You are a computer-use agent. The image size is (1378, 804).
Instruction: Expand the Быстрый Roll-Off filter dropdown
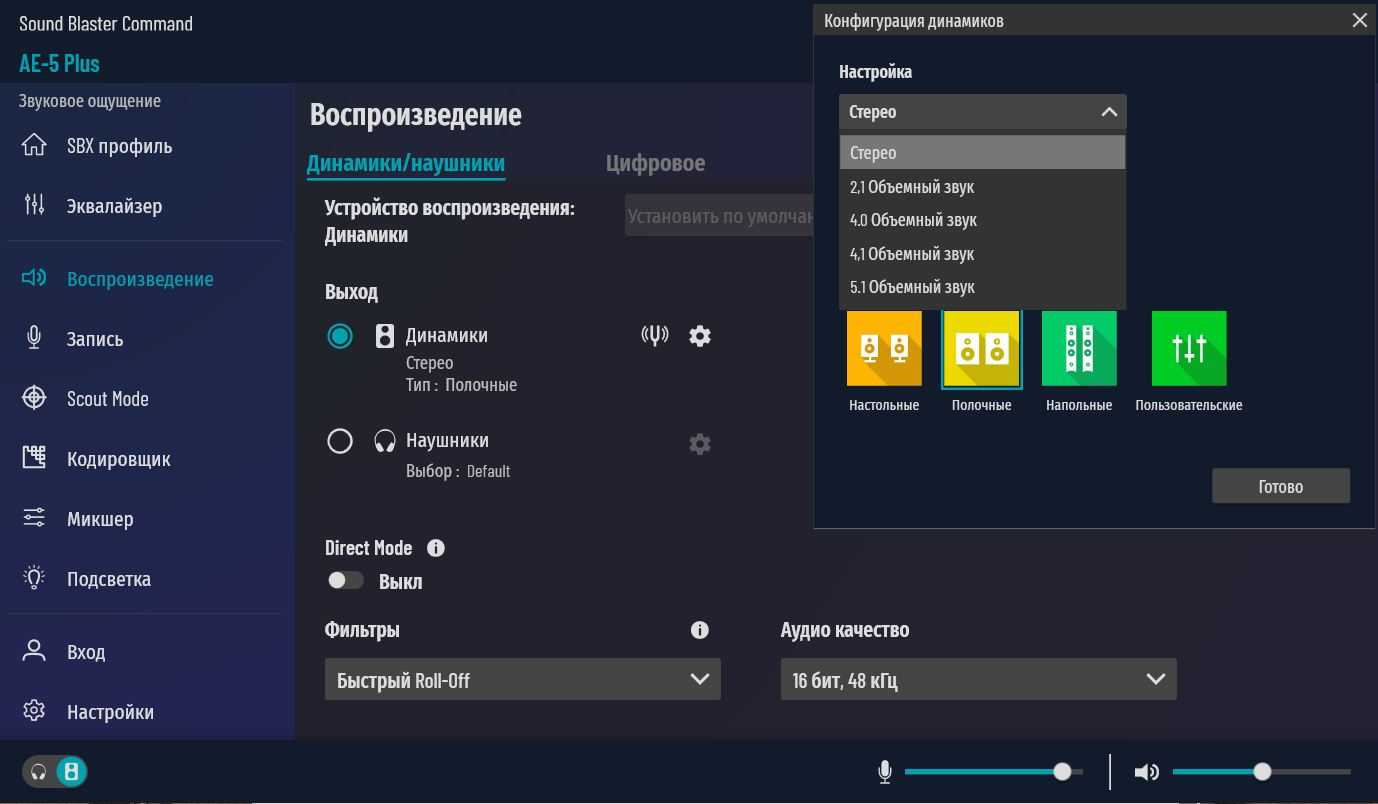(x=522, y=680)
